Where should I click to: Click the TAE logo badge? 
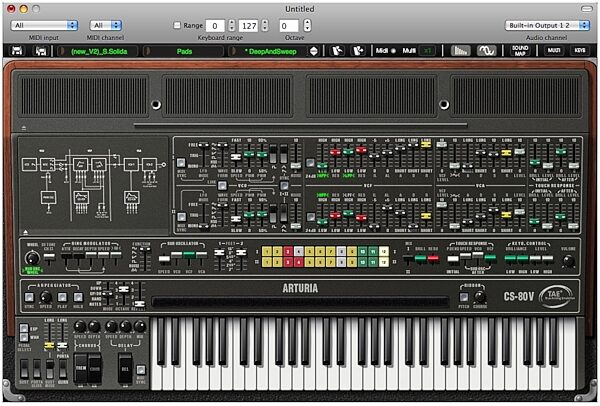556,297
